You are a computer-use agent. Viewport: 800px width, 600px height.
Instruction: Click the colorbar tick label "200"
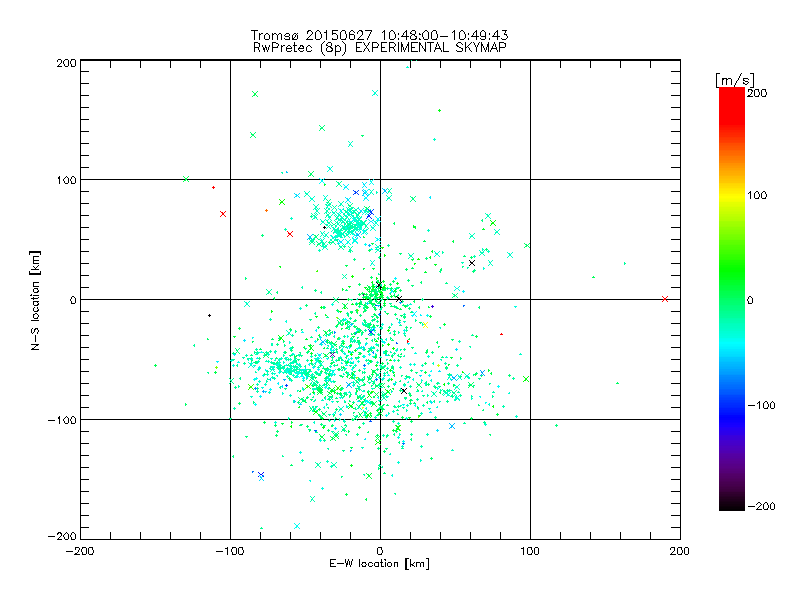pos(757,93)
